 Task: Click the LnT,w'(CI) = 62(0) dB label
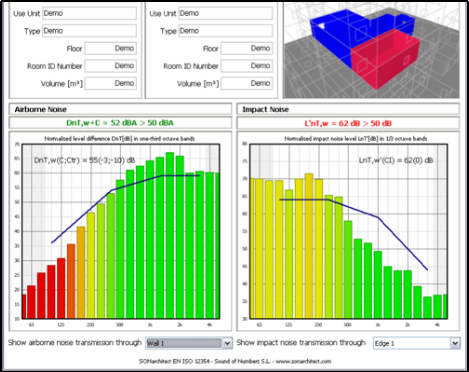[396, 160]
